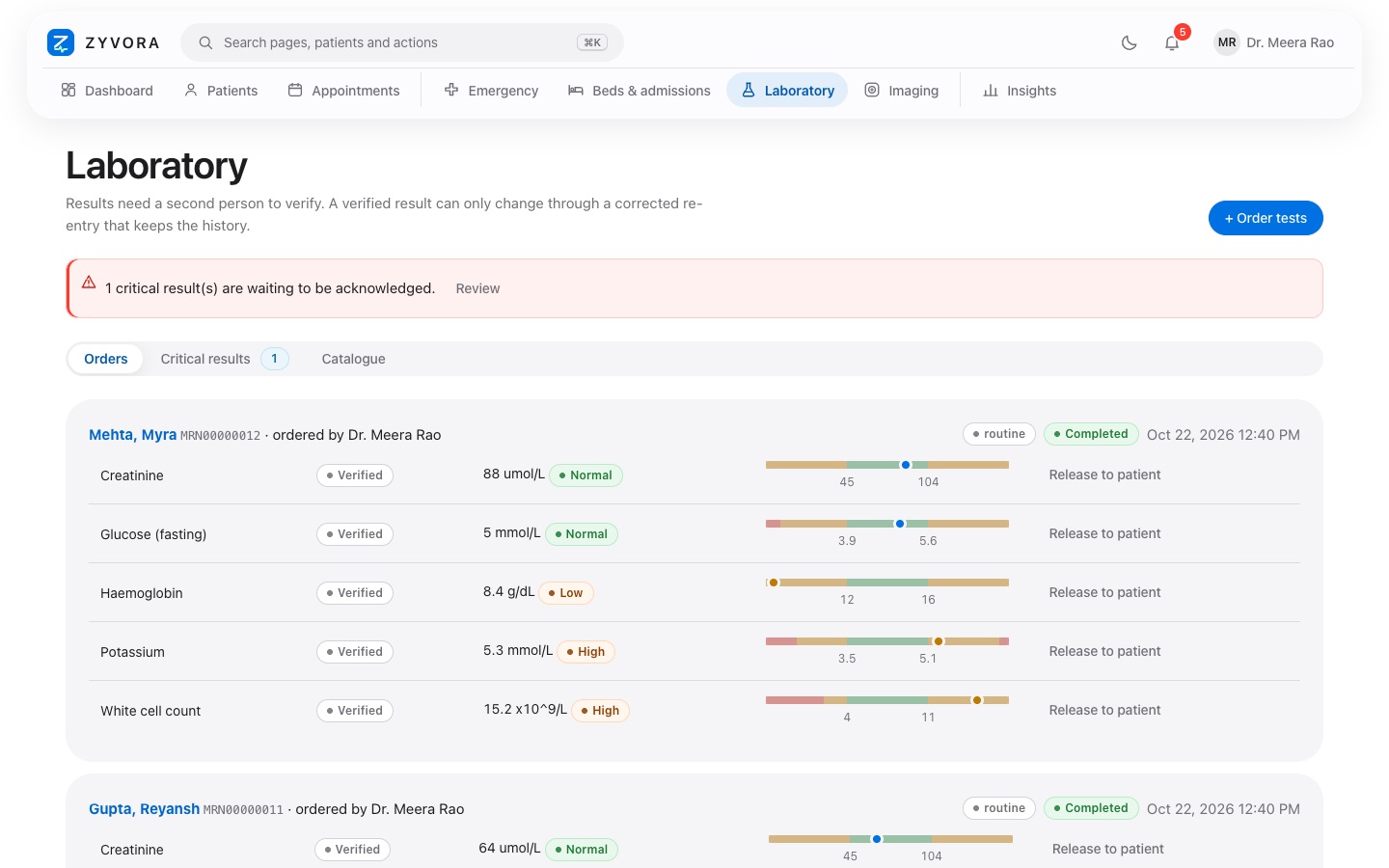Release Mehta's Haemoglobin result to patient

1104,592
